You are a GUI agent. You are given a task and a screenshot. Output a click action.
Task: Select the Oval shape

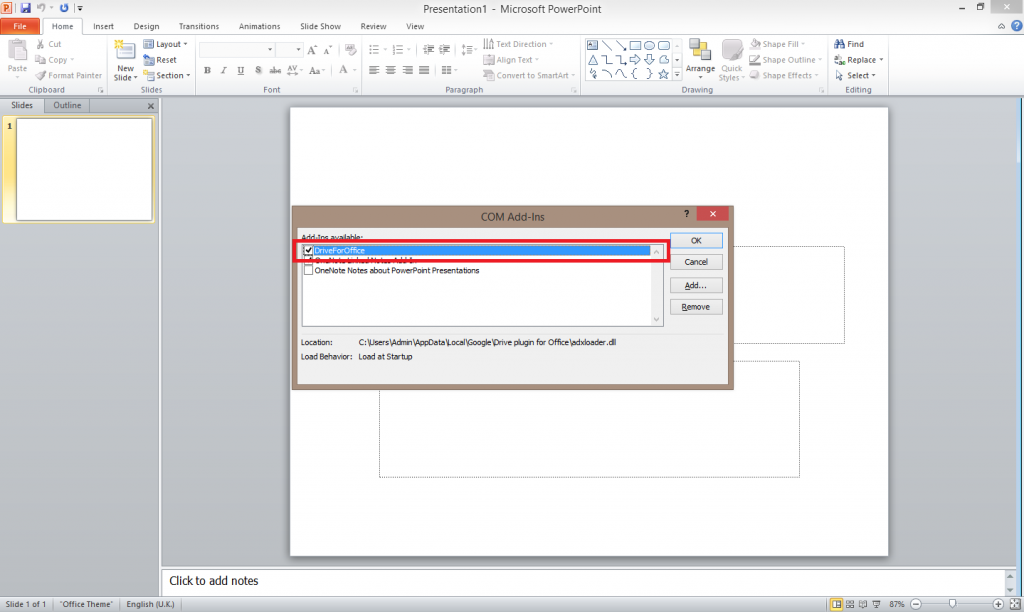click(x=649, y=46)
